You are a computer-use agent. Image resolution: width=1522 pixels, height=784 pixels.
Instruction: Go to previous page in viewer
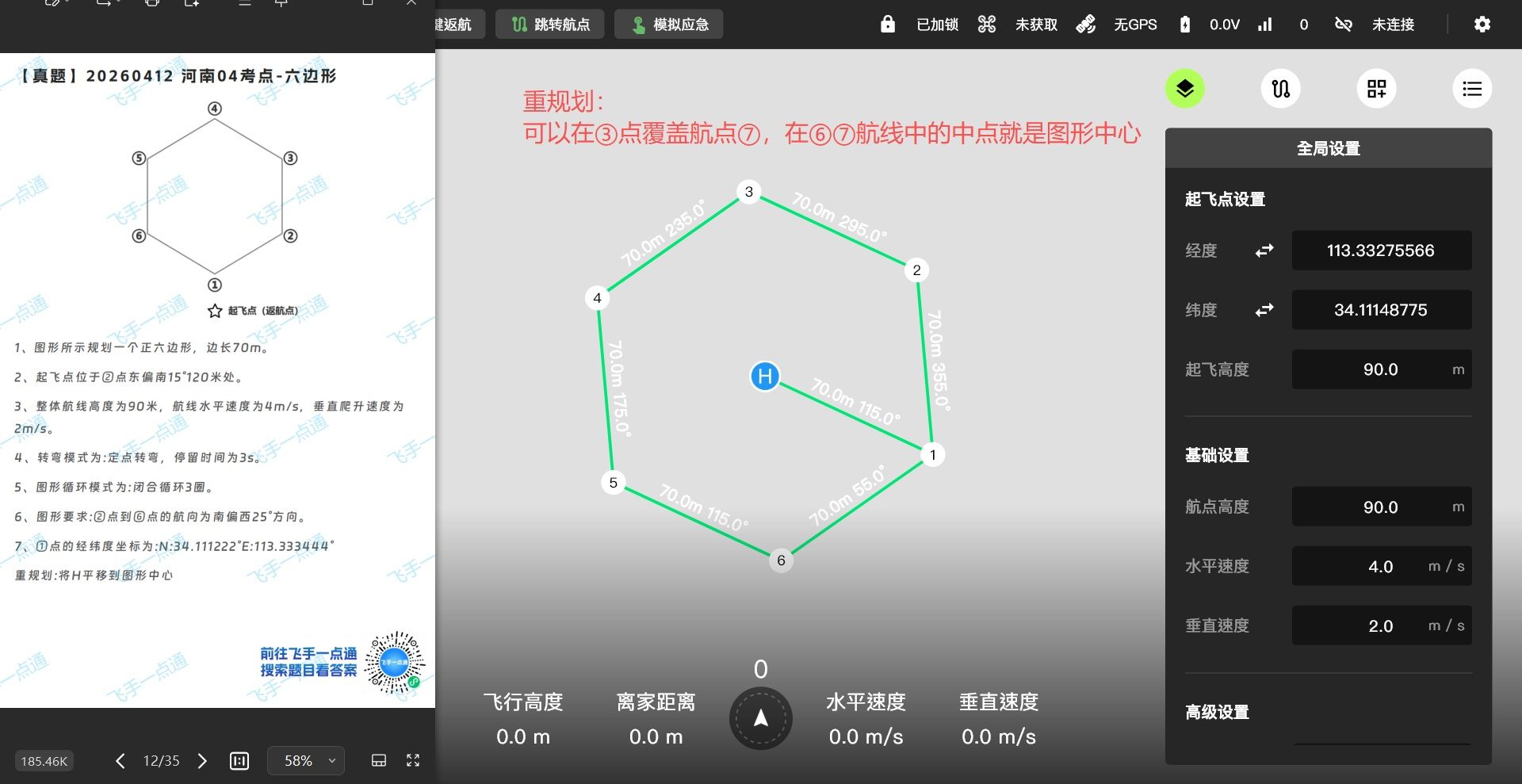(120, 761)
